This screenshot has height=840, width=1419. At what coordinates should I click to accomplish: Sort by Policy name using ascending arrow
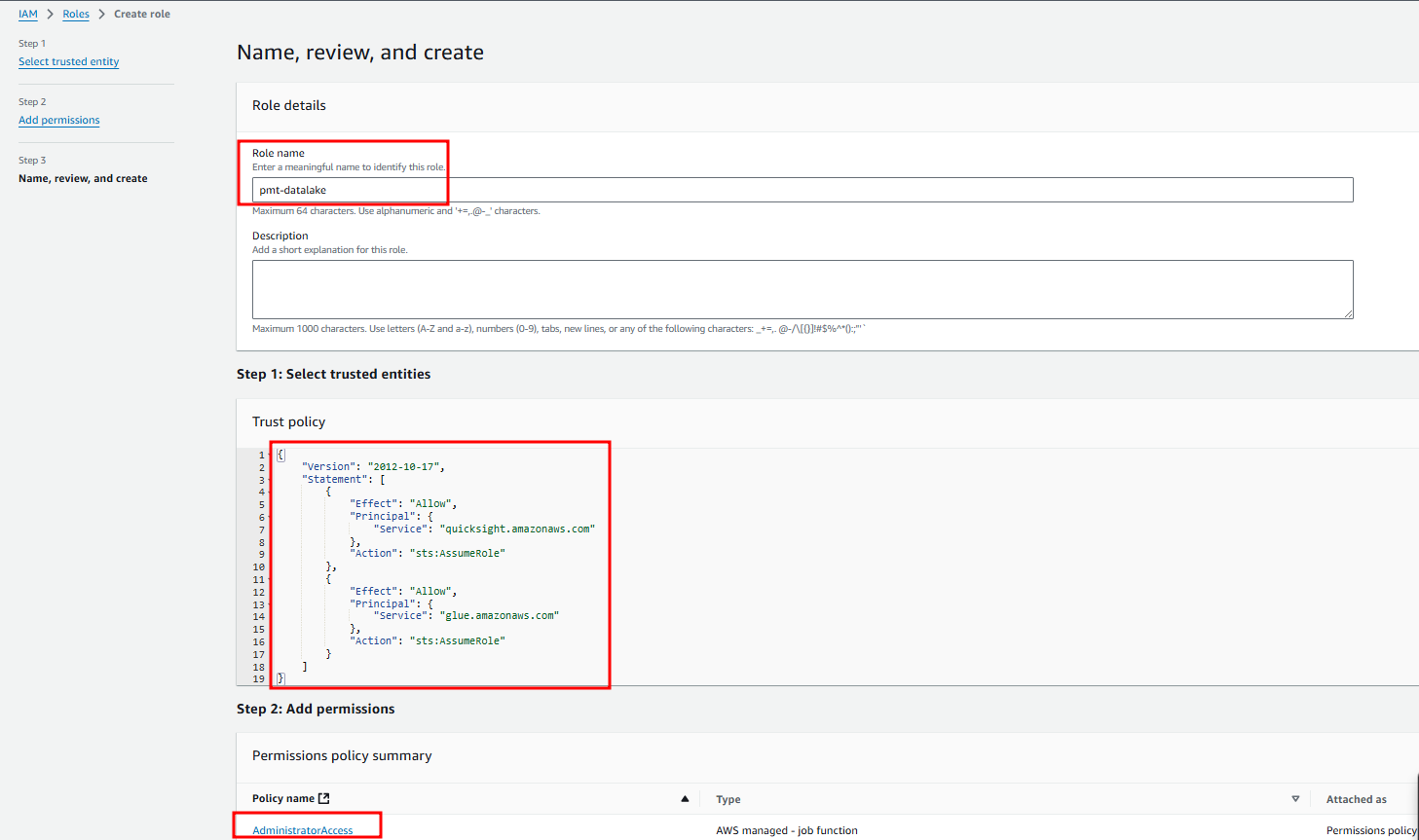[x=685, y=799]
